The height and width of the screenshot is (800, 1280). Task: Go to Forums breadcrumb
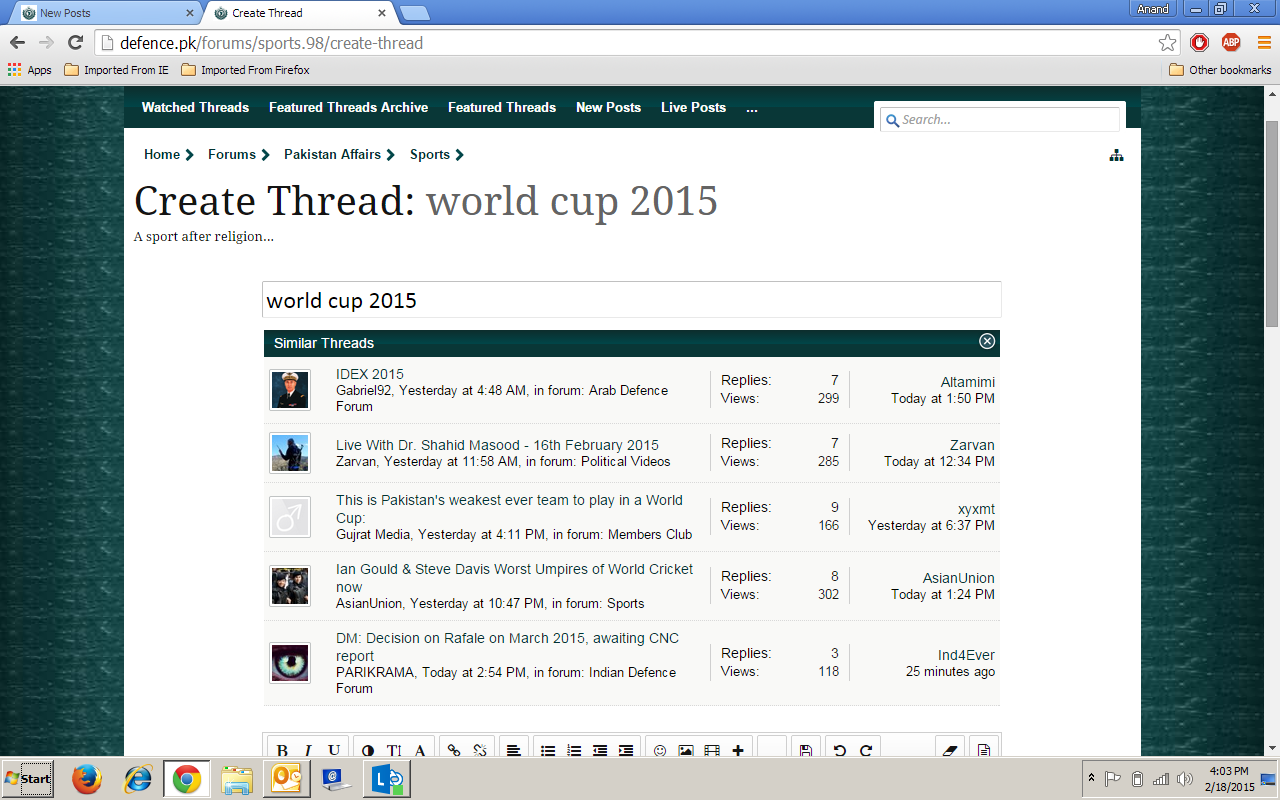232,154
